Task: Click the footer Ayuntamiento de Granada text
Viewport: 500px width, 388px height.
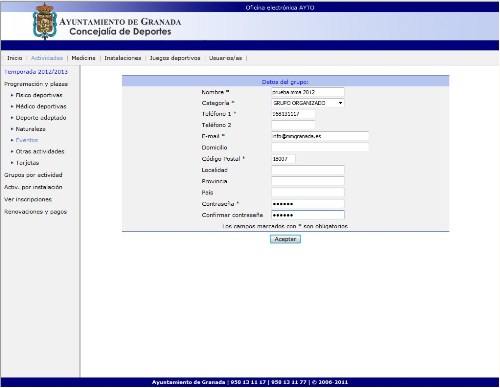Action: coord(188,382)
